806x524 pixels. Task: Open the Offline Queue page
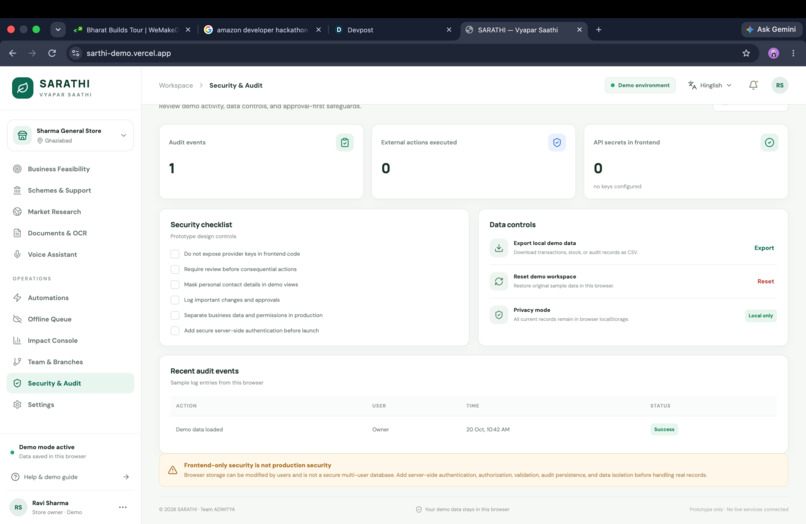pos(70,319)
